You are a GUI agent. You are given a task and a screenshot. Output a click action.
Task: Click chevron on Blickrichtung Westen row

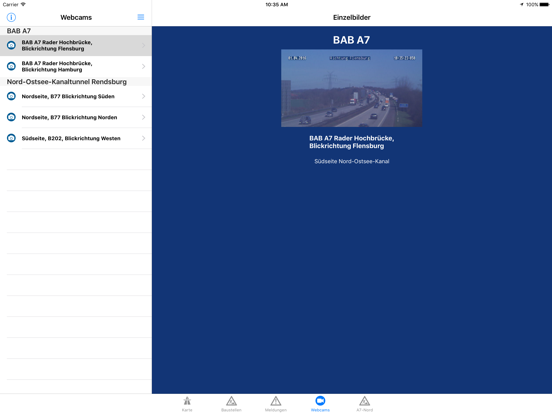click(x=144, y=138)
